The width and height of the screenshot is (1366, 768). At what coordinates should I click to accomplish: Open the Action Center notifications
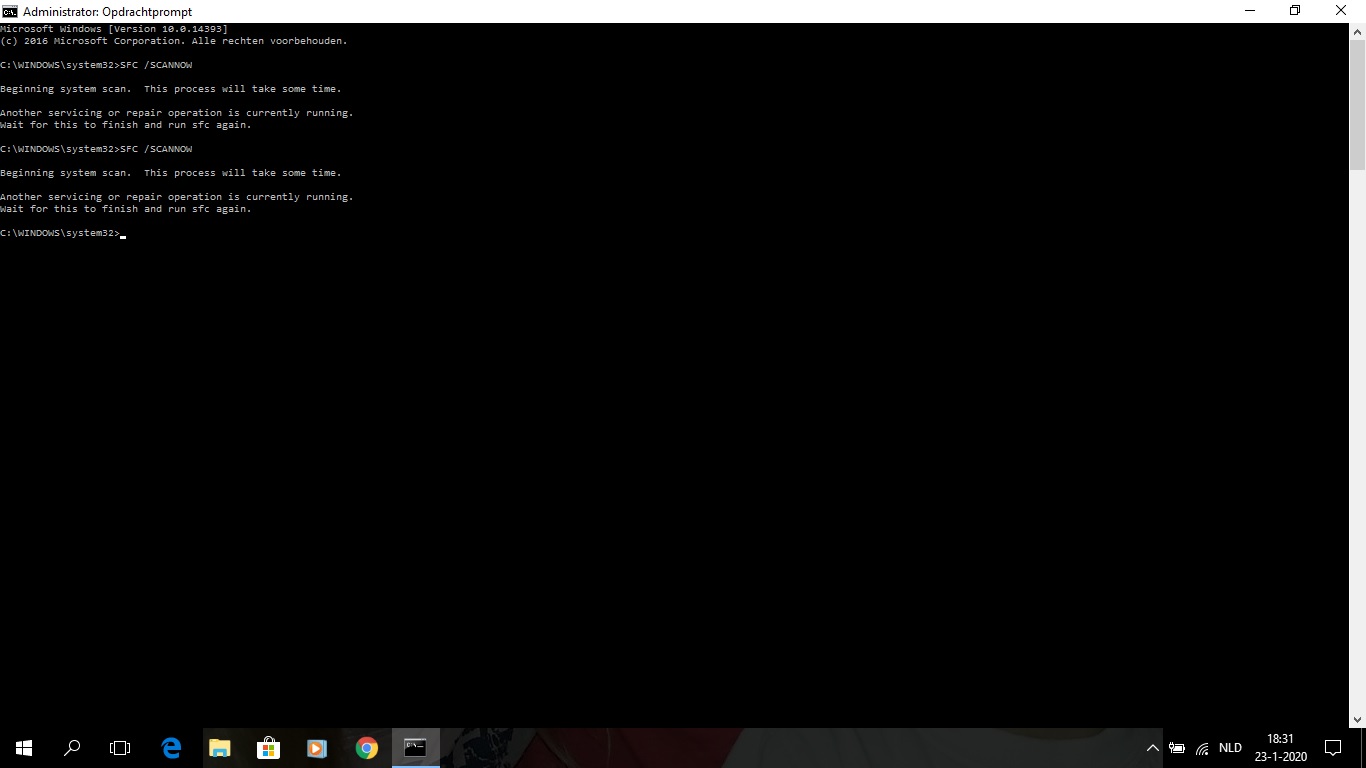[1332, 747]
